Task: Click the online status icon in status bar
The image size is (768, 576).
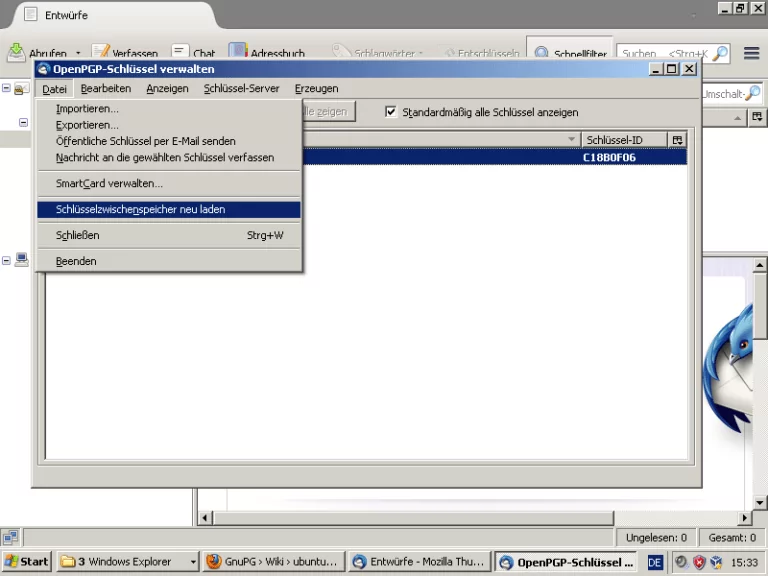Action: pyautogui.click(x=10, y=537)
